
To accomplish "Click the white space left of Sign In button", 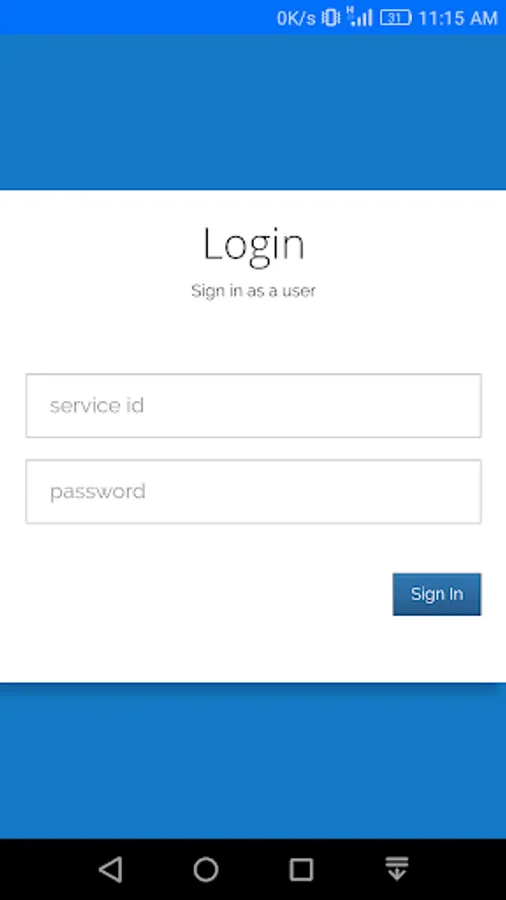I will pos(209,594).
